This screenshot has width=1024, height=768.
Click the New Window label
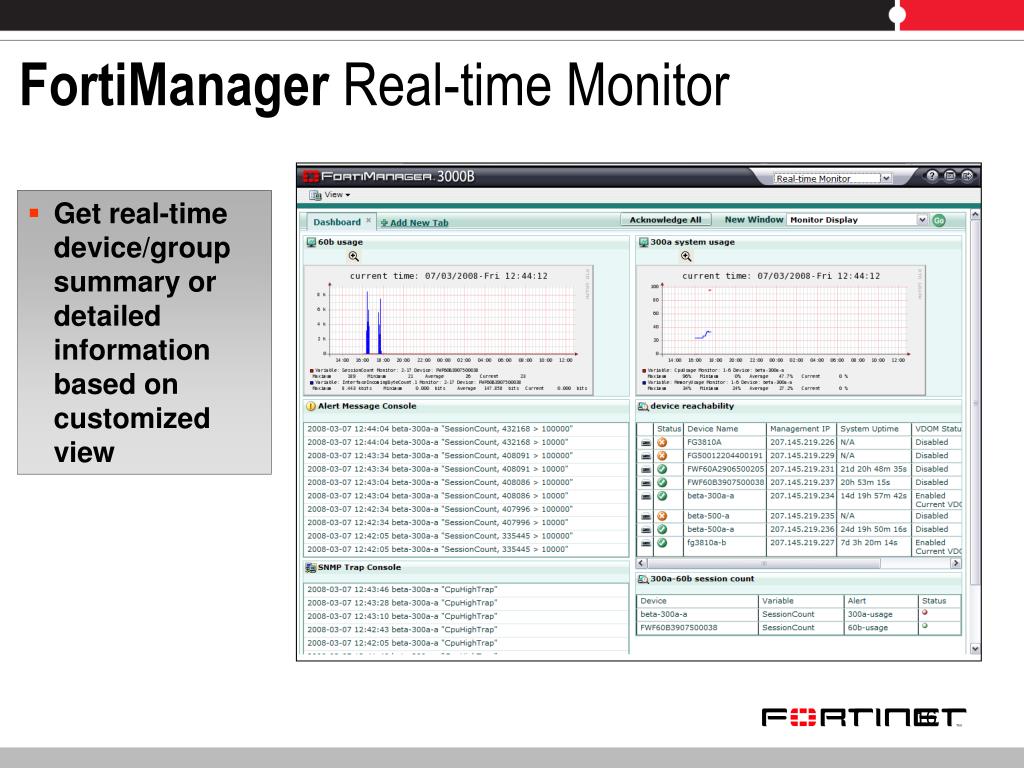[x=754, y=220]
